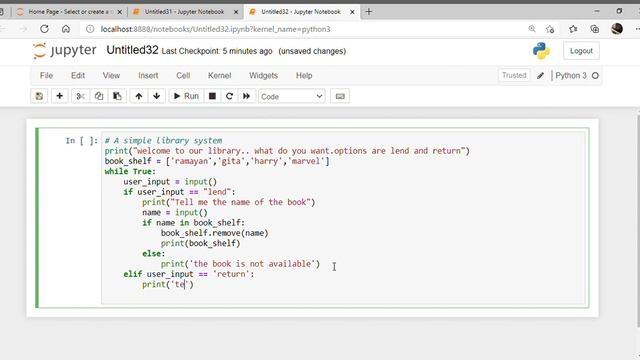The height and width of the screenshot is (360, 640).
Task: Add page to favorites star icon
Action: pos(550,29)
